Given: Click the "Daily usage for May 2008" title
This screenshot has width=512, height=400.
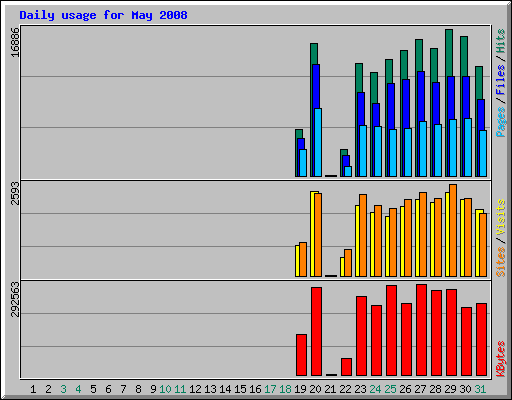Looking at the screenshot, I should pyautogui.click(x=103, y=15).
